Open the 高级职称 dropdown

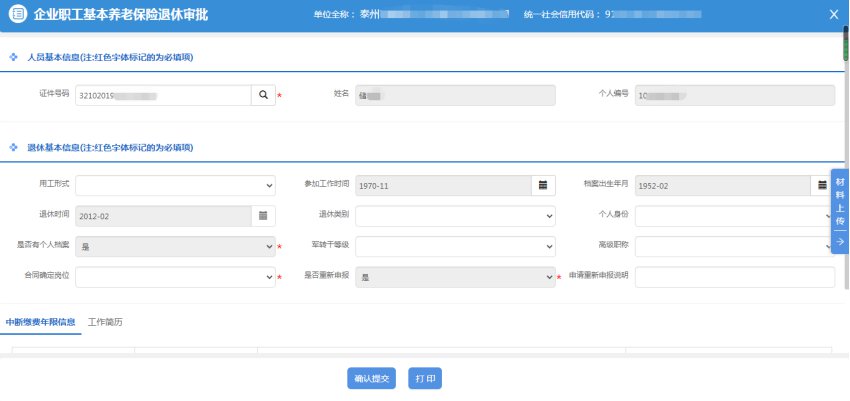735,246
